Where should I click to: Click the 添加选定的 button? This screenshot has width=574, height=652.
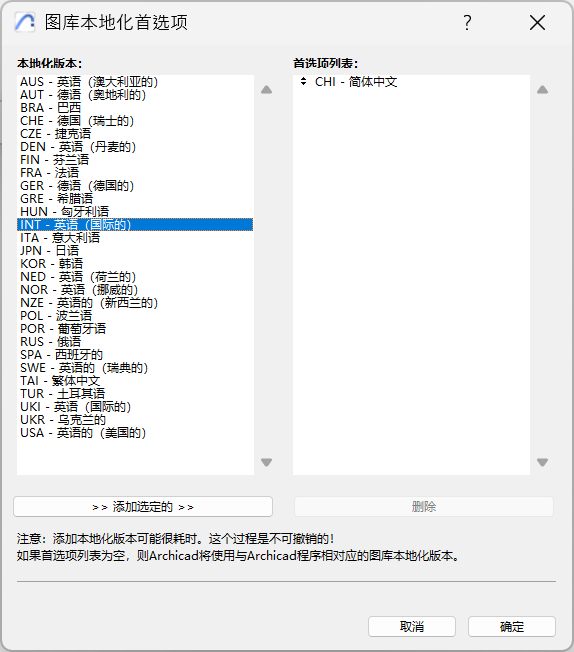[143, 506]
